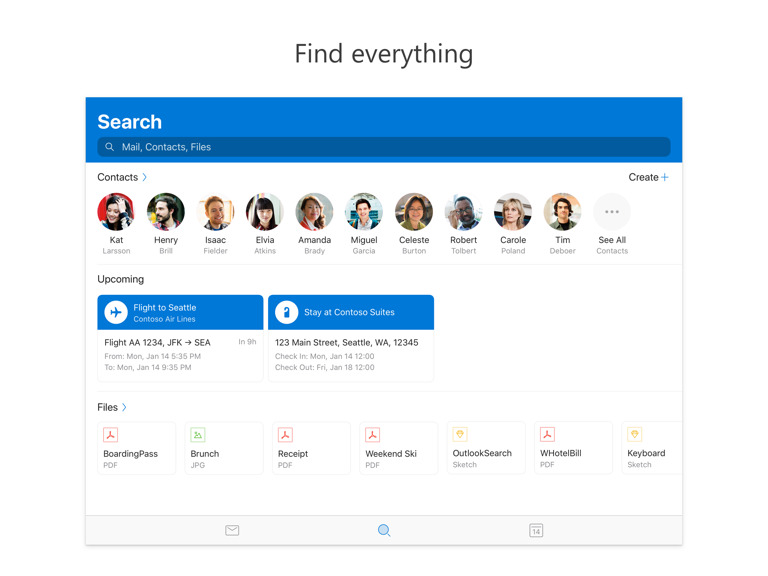Open the Weekend Ski file name
This screenshot has height=576, width=768.
click(391, 454)
